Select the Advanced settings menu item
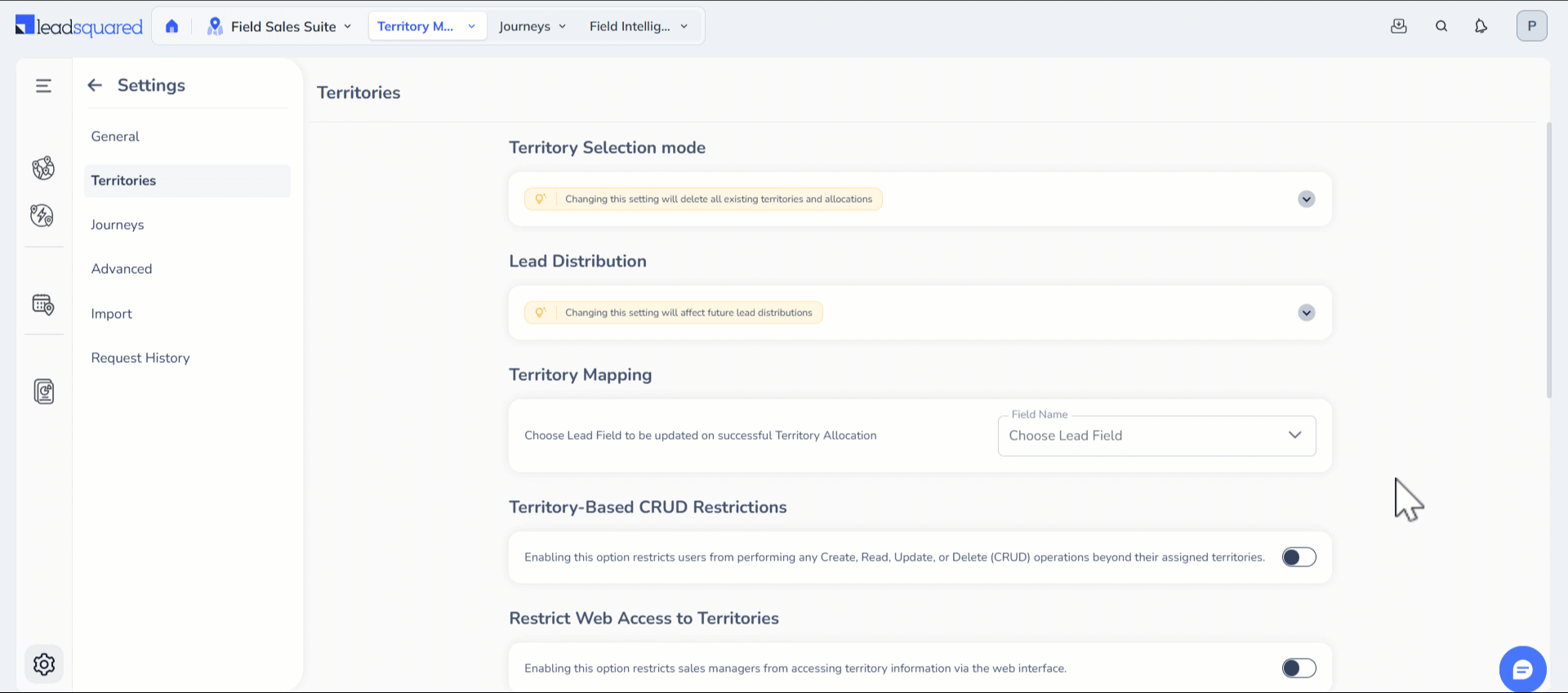The height and width of the screenshot is (693, 1568). point(122,269)
